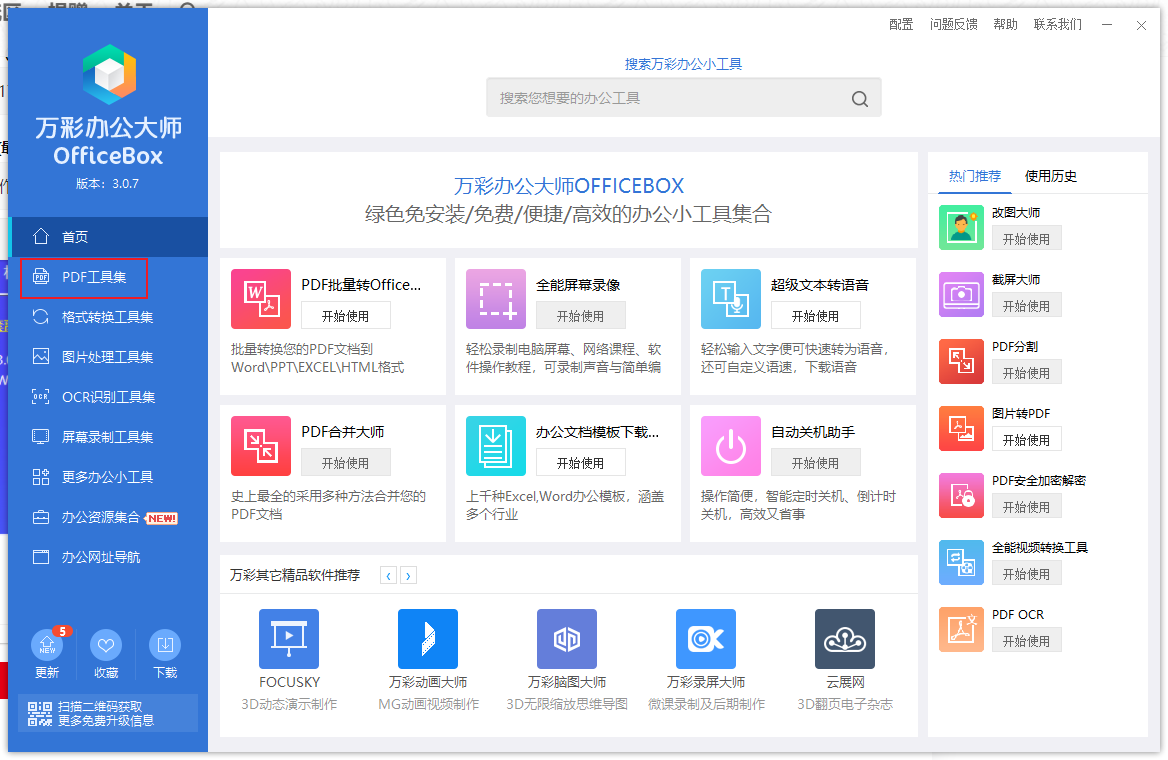This screenshot has height=760, width=1168.
Task: Select 首页 in the sidebar
Action: [108, 237]
